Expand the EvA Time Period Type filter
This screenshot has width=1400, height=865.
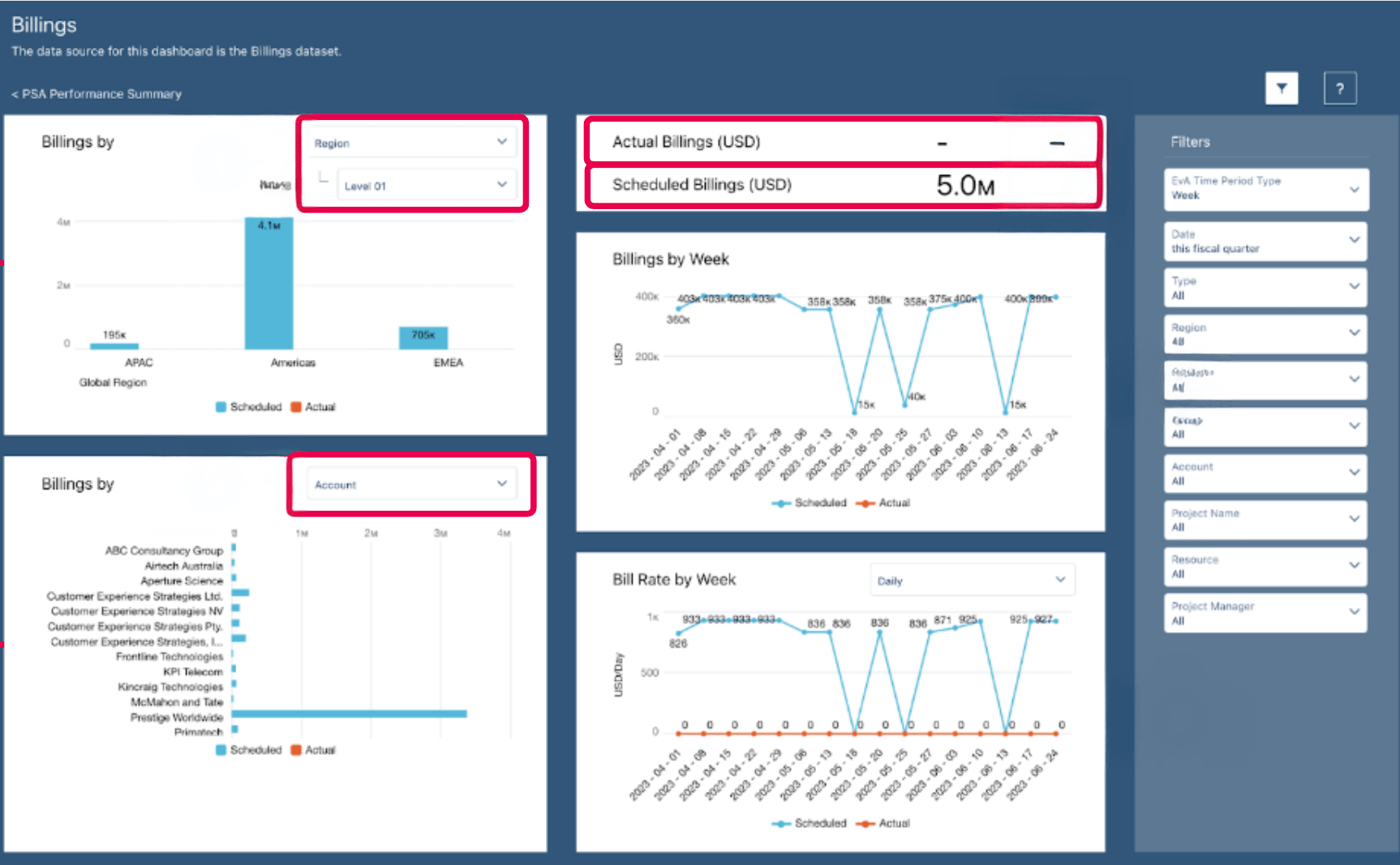(1265, 189)
